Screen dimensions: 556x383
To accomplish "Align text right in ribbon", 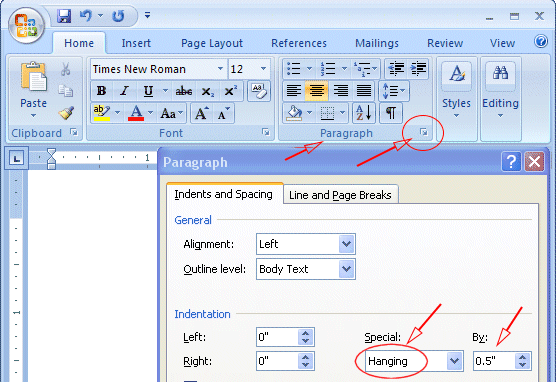I will tap(340, 91).
